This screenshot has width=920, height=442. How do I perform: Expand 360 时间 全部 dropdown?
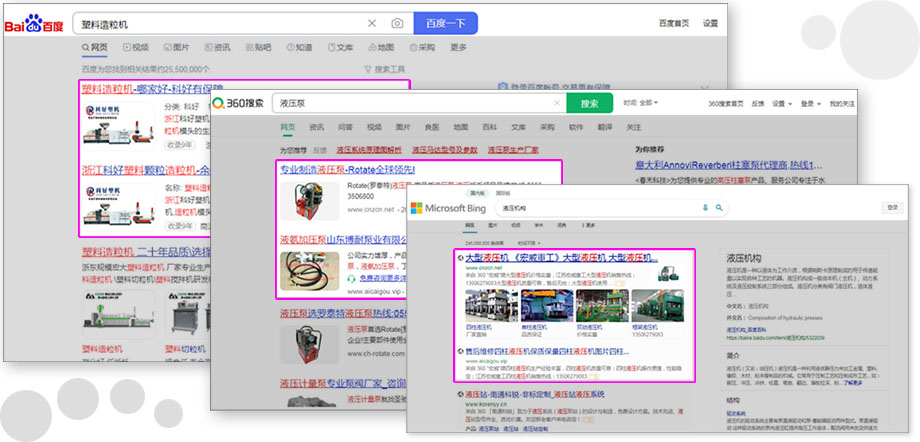[x=641, y=103]
